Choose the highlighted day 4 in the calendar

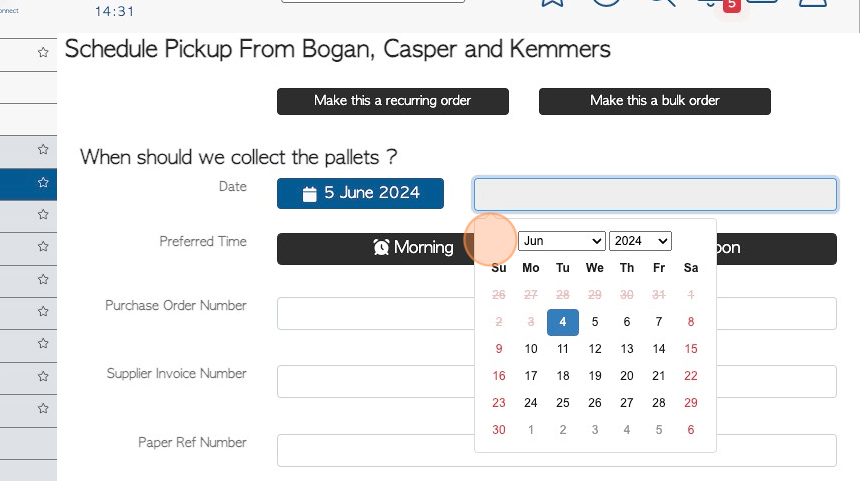[x=563, y=322]
